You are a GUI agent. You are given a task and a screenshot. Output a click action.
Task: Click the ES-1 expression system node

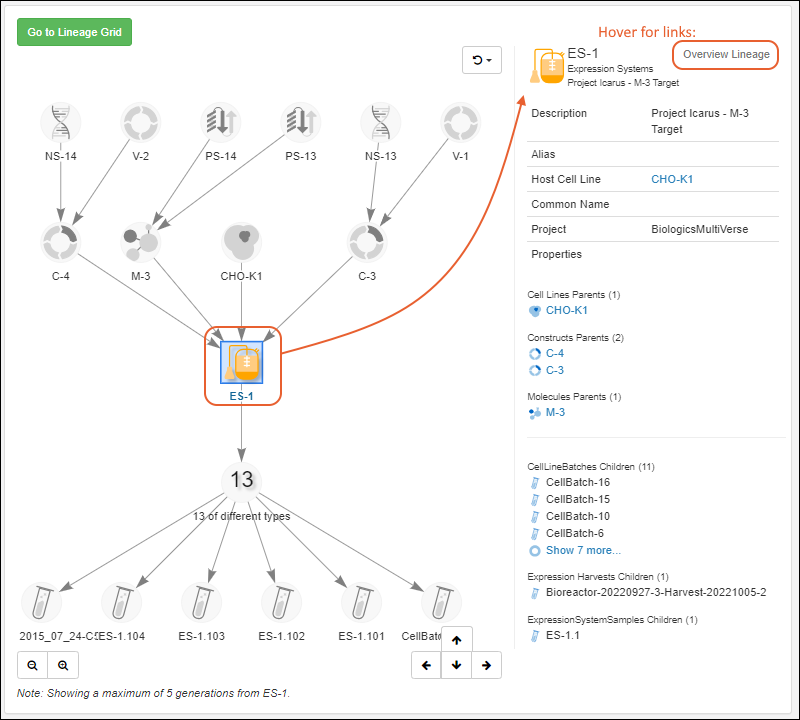click(x=242, y=364)
